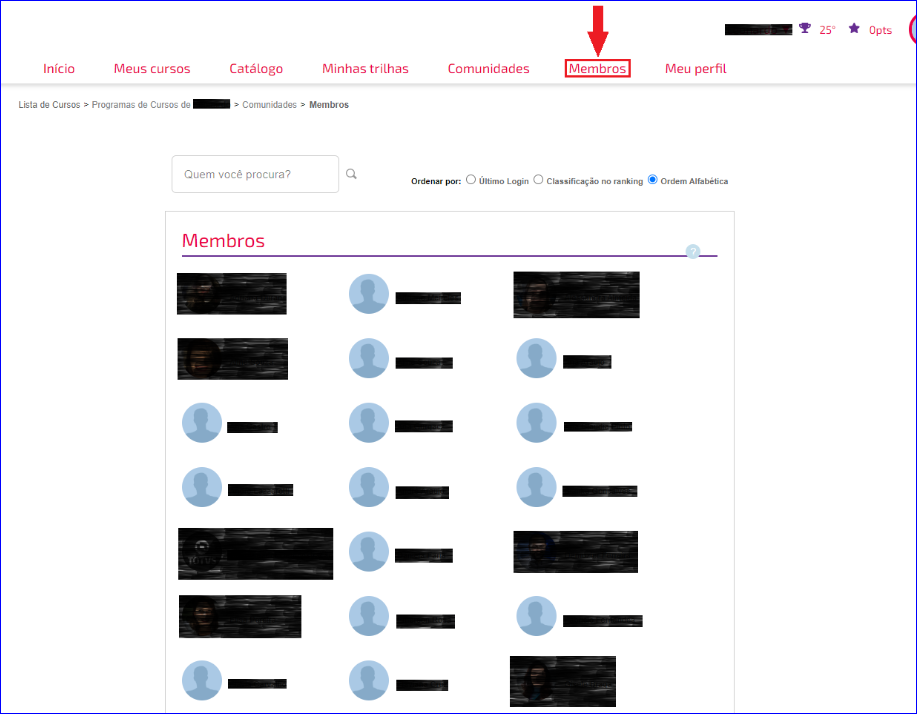Screen dimensions: 917x714
Task: Click the search magnifier icon
Action: point(351,174)
